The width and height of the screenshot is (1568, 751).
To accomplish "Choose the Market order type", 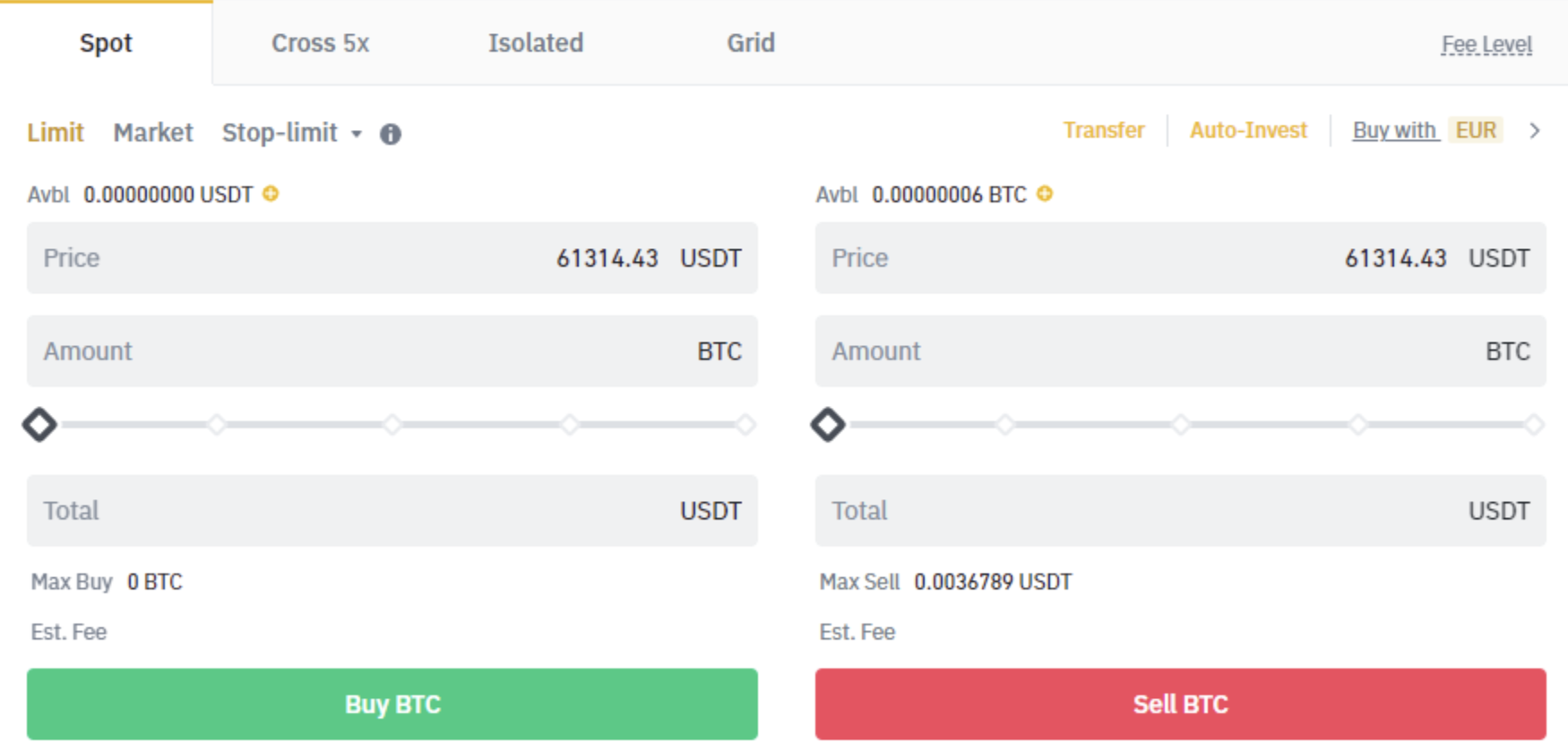I will (153, 133).
